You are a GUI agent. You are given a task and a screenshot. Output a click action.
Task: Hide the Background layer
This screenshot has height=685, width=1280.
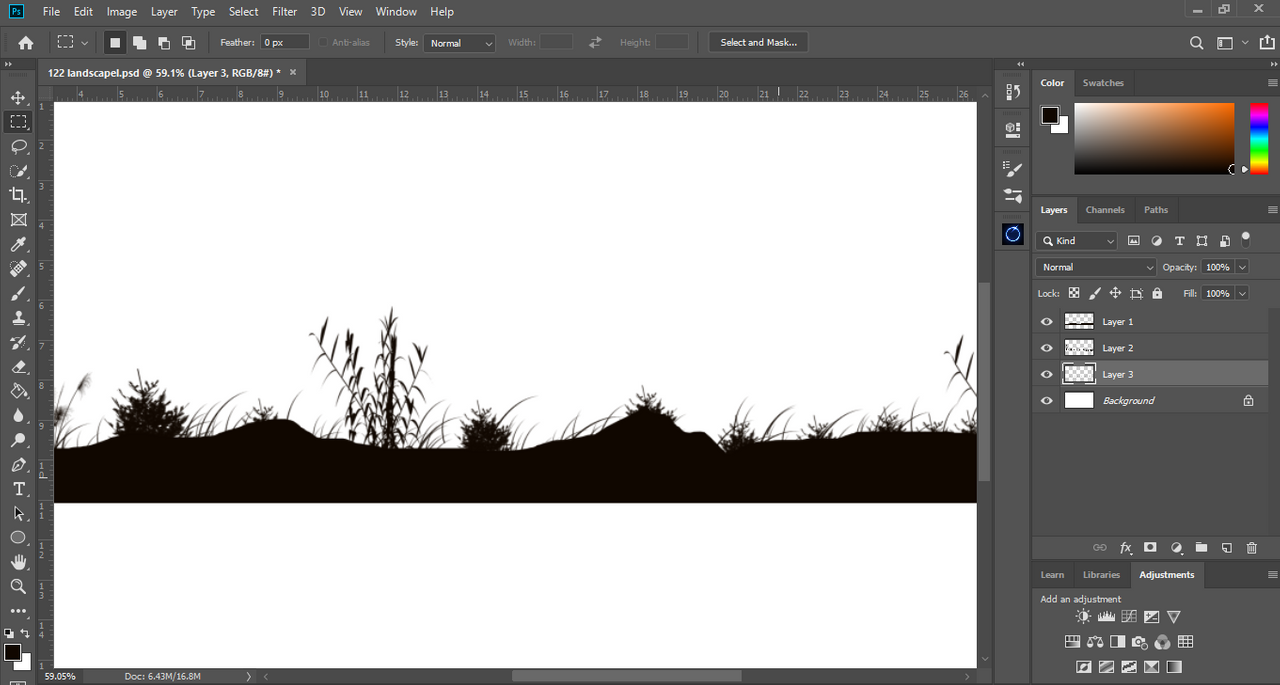(x=1047, y=401)
